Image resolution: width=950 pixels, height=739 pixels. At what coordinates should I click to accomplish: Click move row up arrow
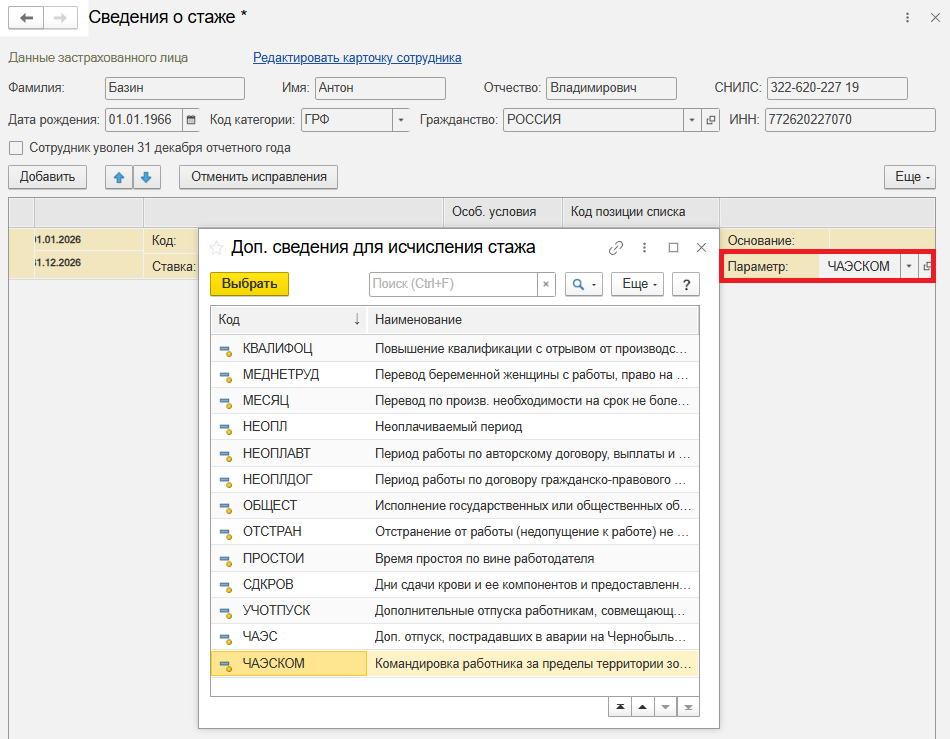pyautogui.click(x=119, y=177)
